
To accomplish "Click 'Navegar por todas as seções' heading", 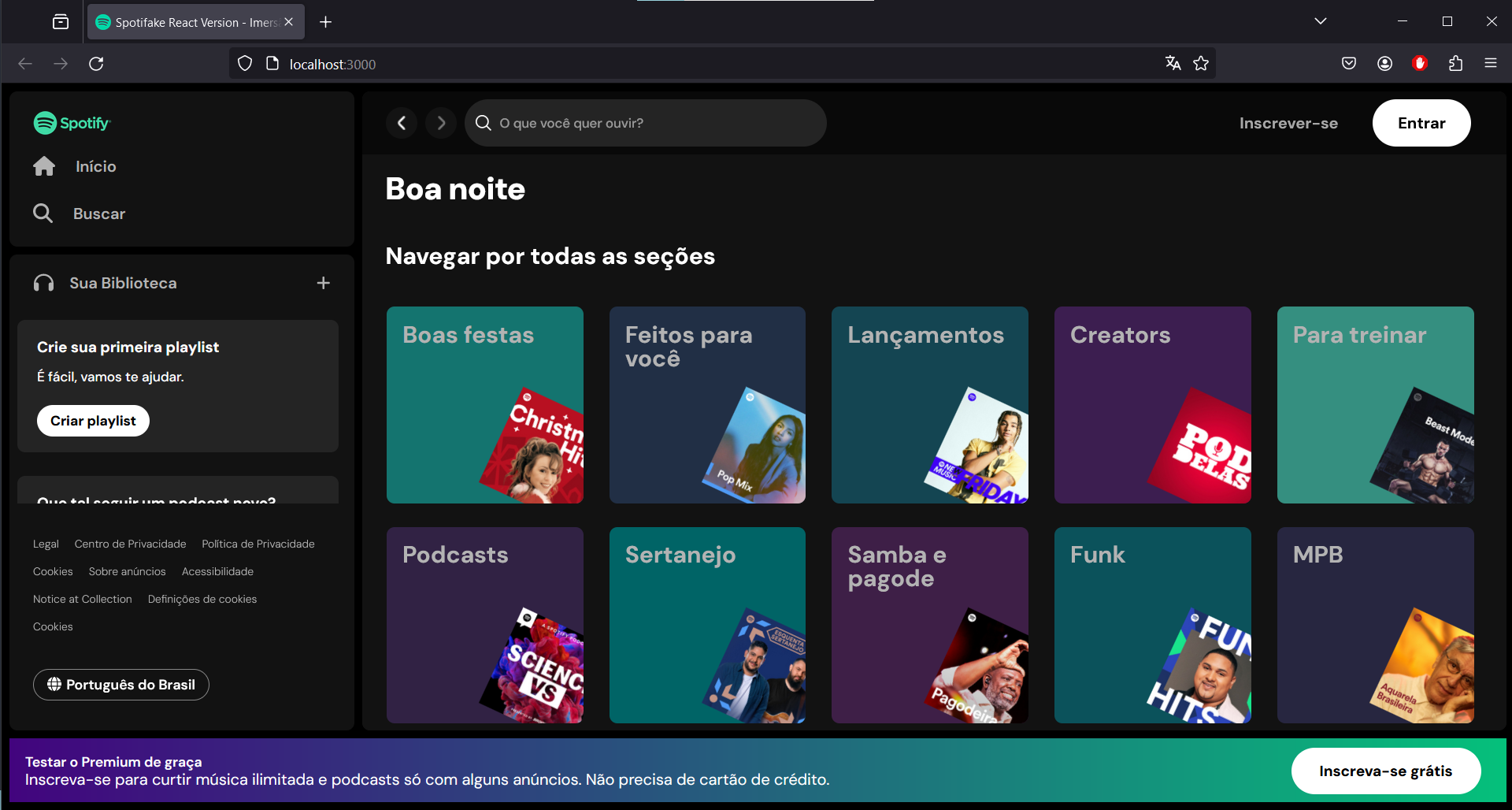I will [x=550, y=257].
